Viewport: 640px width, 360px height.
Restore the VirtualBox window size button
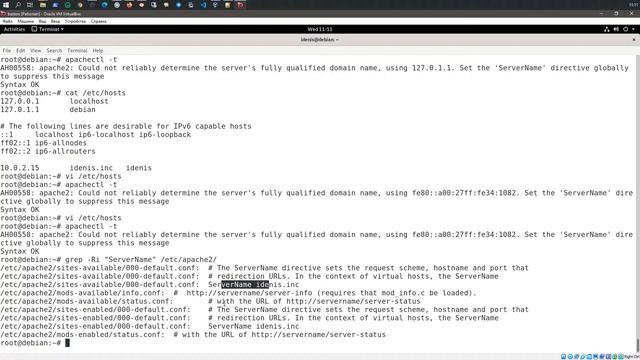point(616,13)
